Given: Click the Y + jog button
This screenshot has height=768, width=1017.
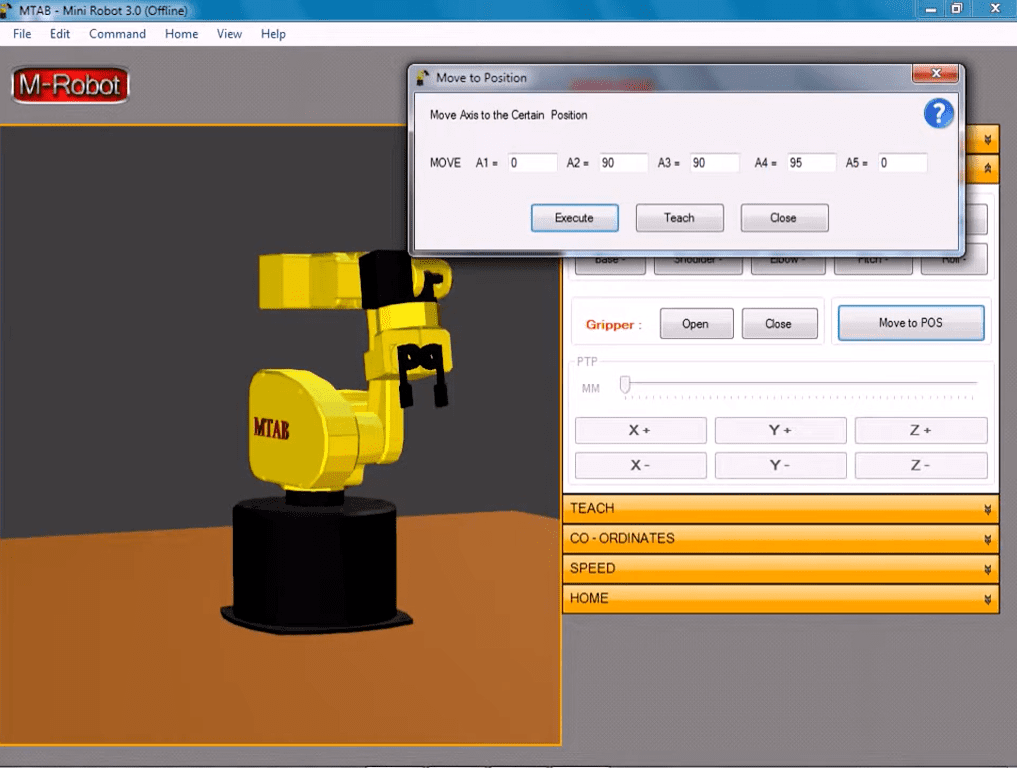Looking at the screenshot, I should click(x=780, y=430).
